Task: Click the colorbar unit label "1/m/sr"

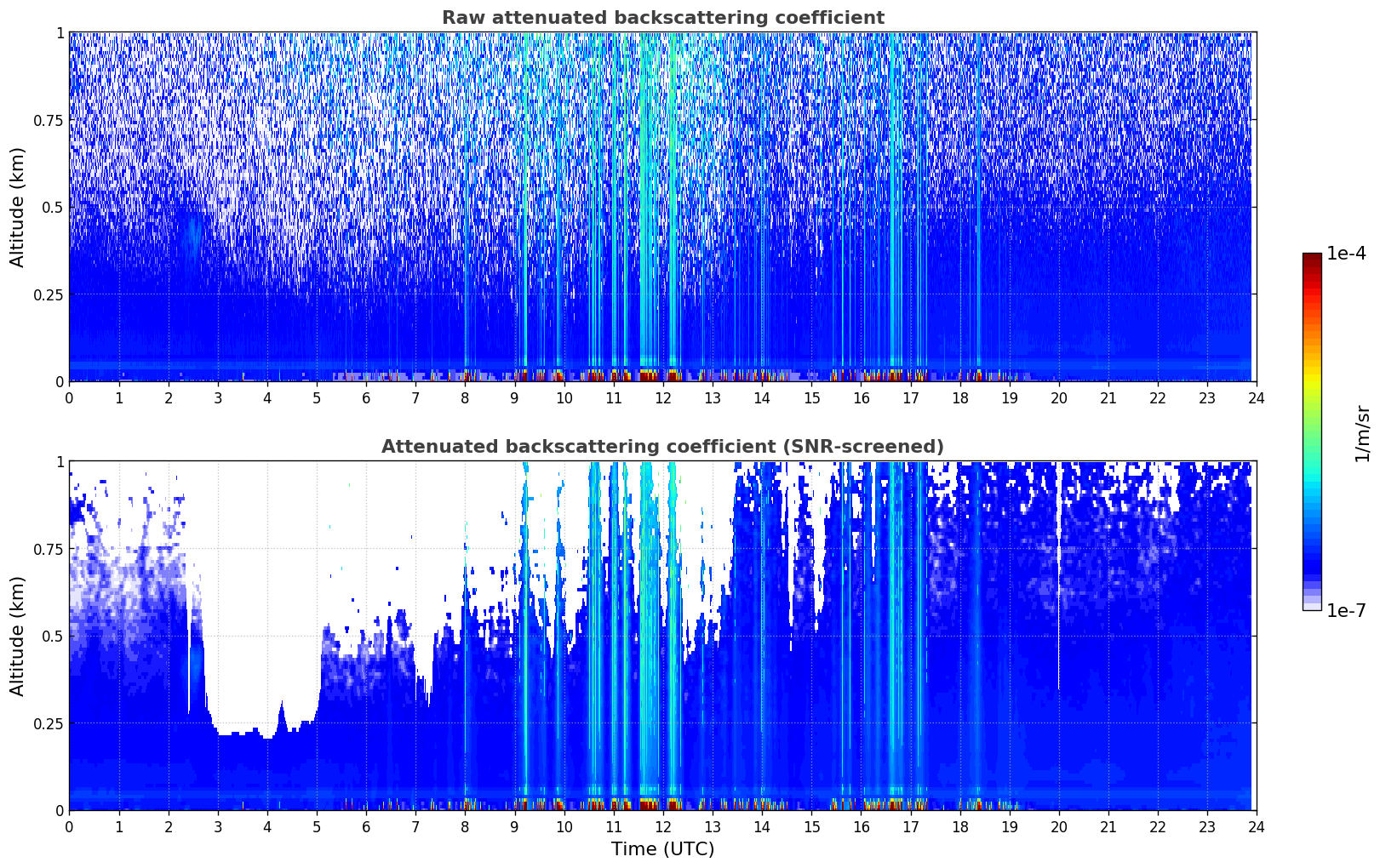Action: [x=1362, y=432]
